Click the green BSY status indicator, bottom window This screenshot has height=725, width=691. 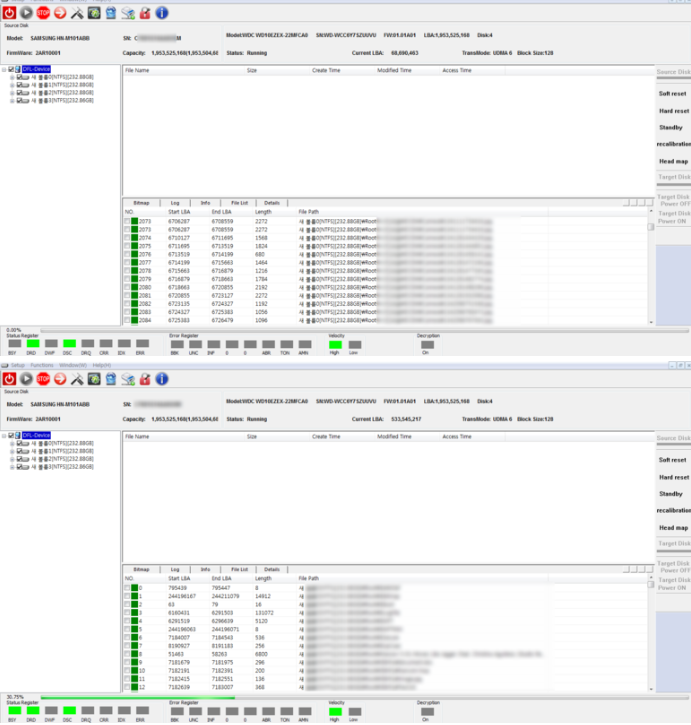tap(15, 710)
